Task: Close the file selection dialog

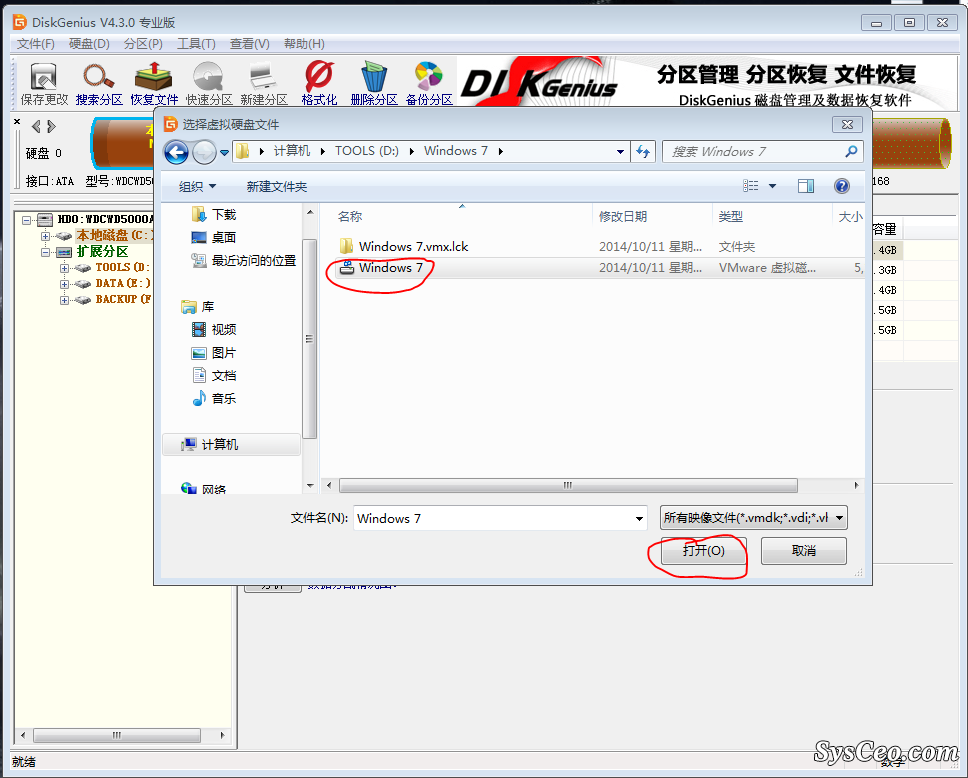Action: tap(847, 124)
